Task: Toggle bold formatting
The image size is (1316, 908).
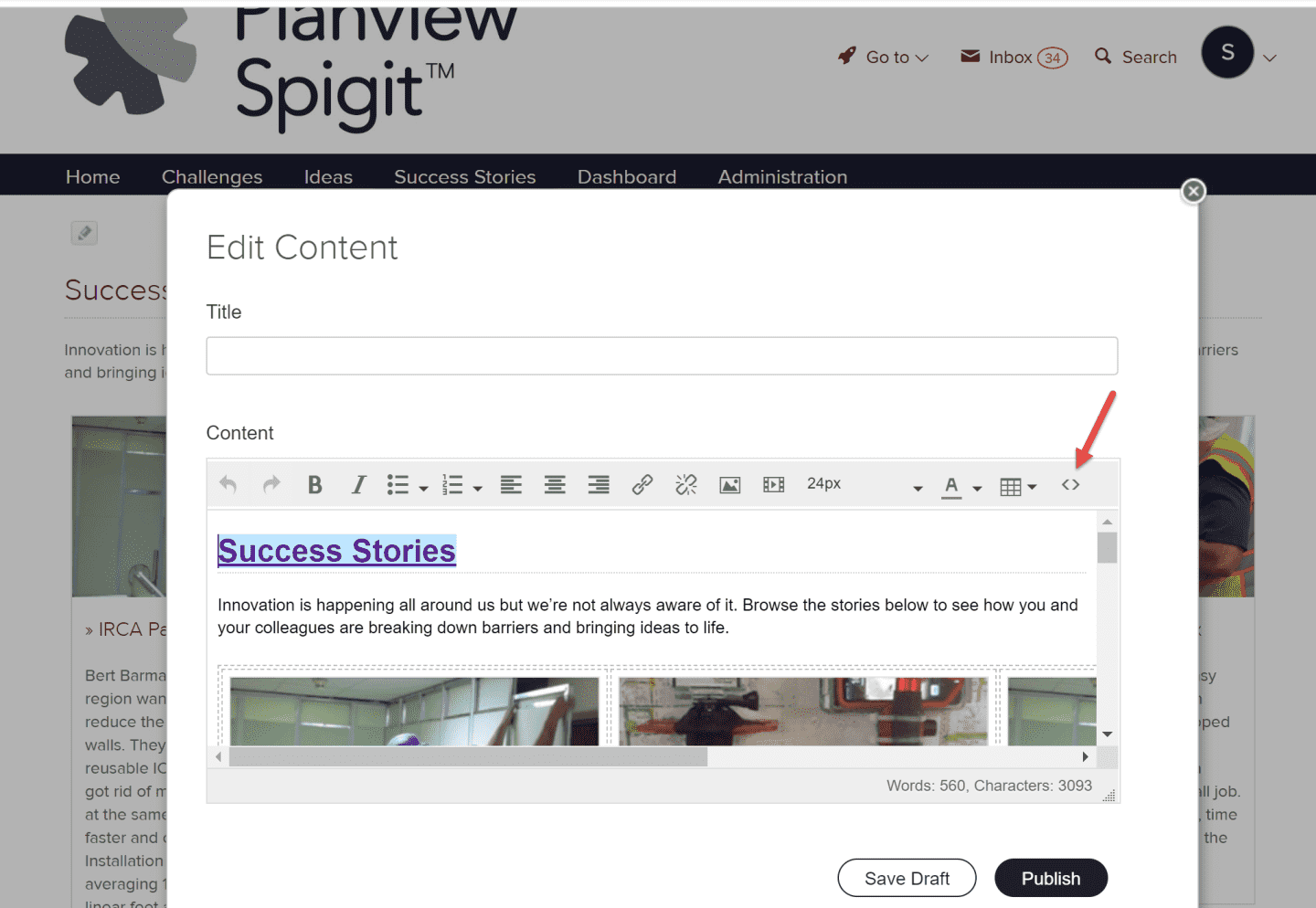Action: (x=314, y=485)
